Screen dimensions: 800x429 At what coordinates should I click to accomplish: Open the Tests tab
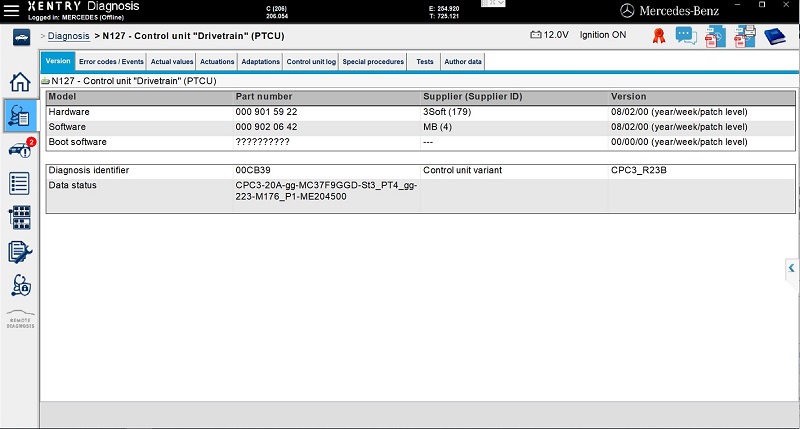coord(424,62)
